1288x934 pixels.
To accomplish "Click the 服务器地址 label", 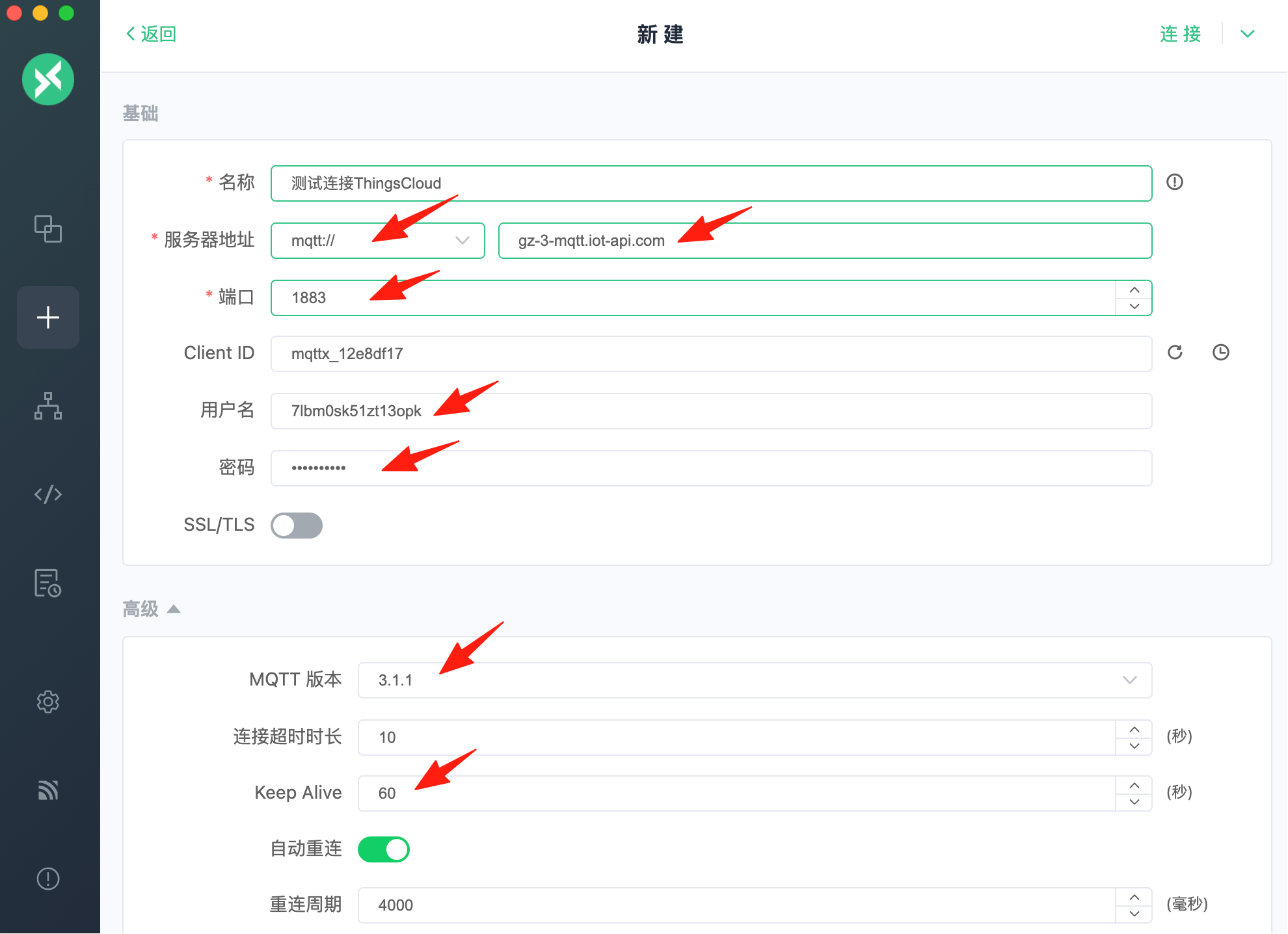I will 209,240.
